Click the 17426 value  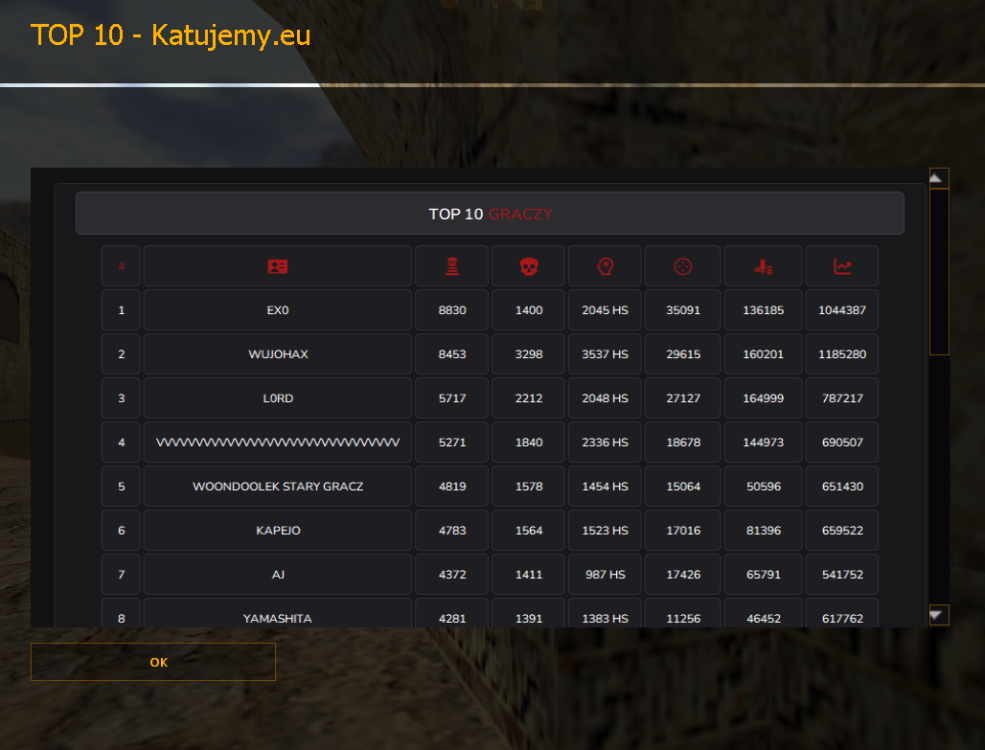[683, 574]
